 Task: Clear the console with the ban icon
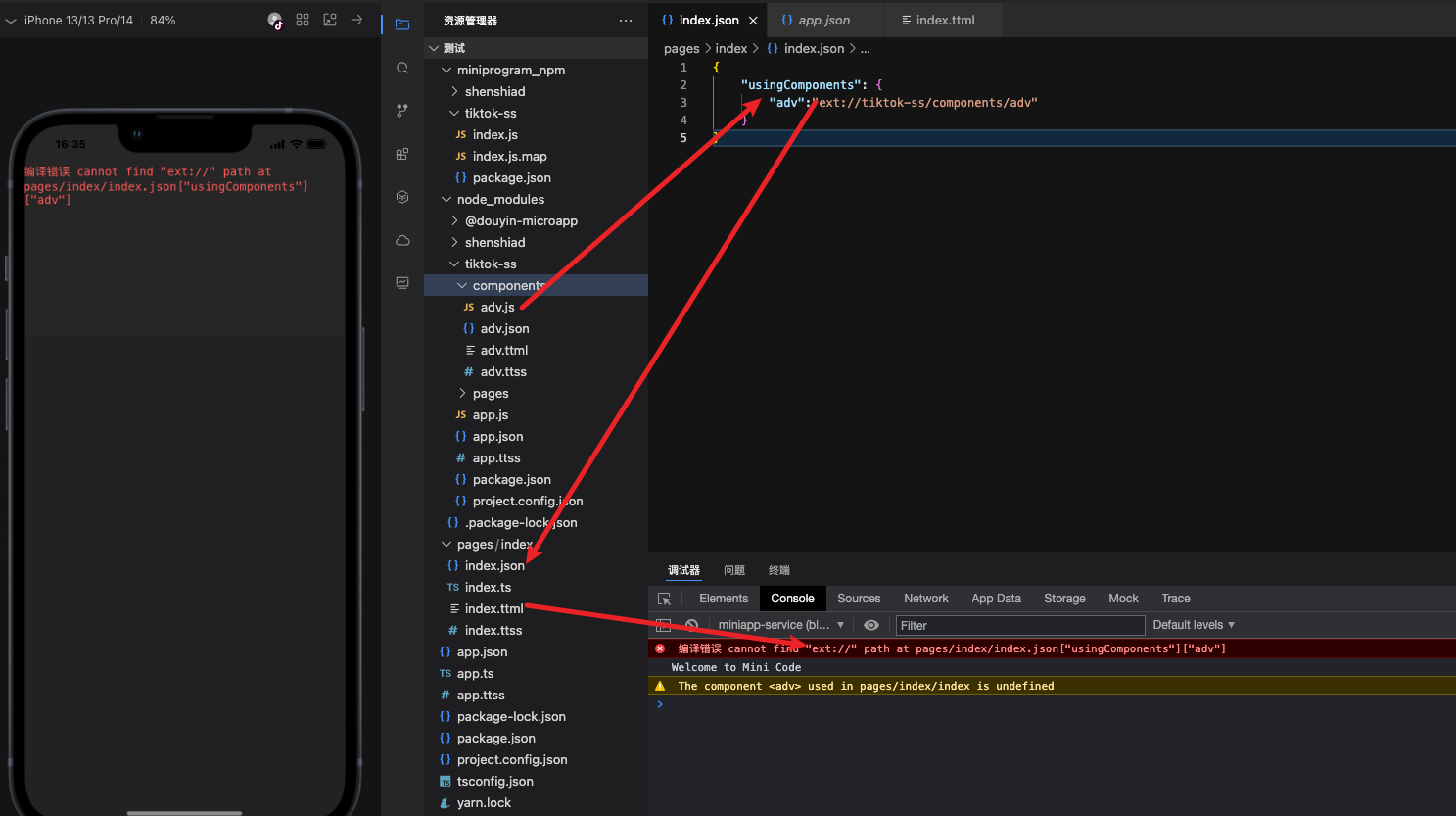click(x=692, y=625)
